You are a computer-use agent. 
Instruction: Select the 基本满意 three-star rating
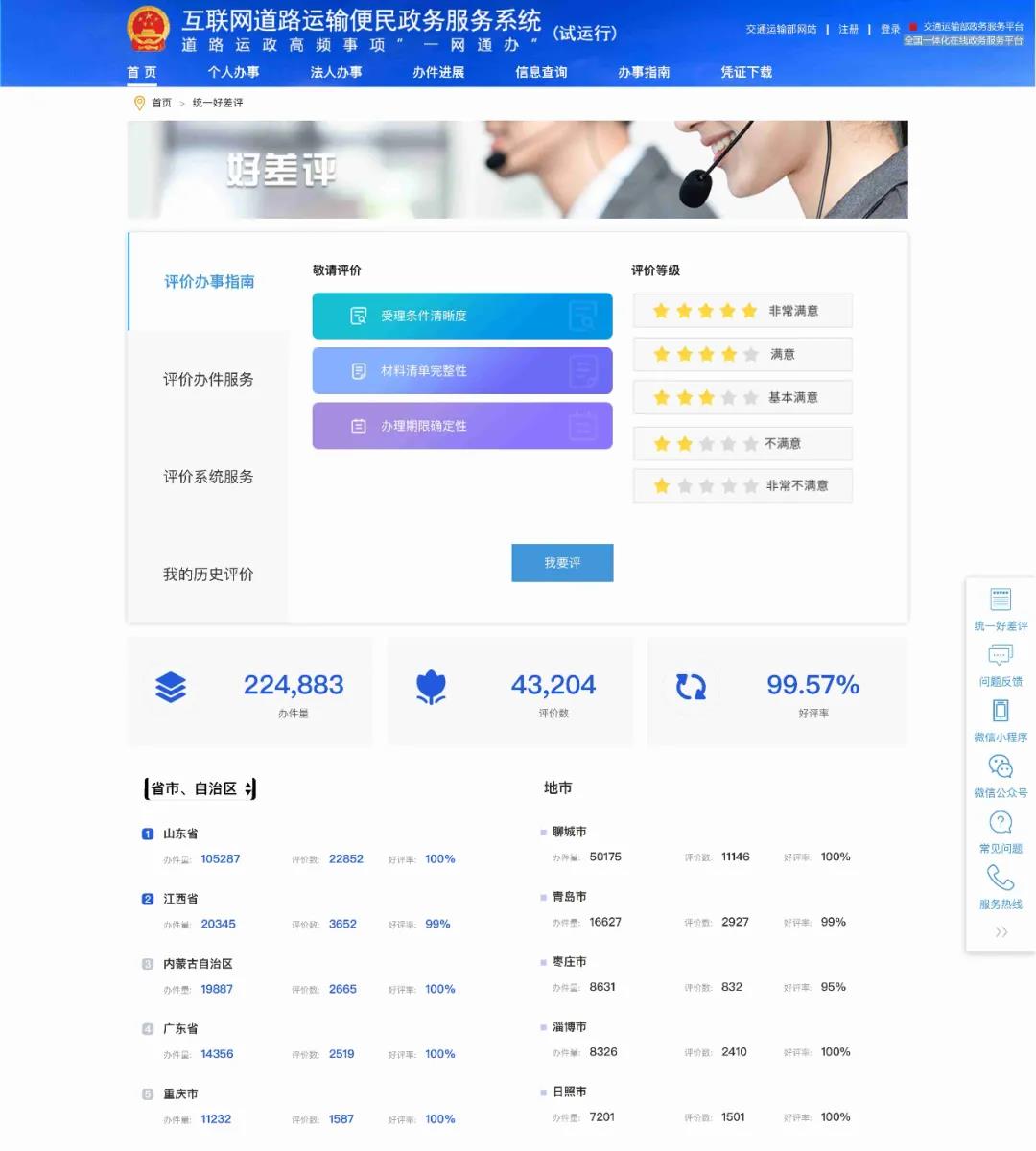(742, 398)
